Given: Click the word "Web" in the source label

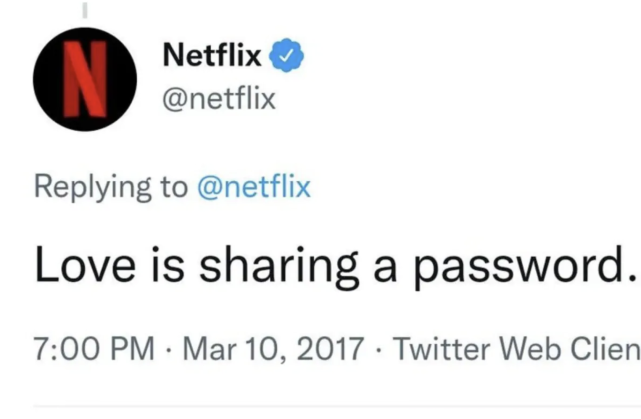Looking at the screenshot, I should (x=526, y=349).
